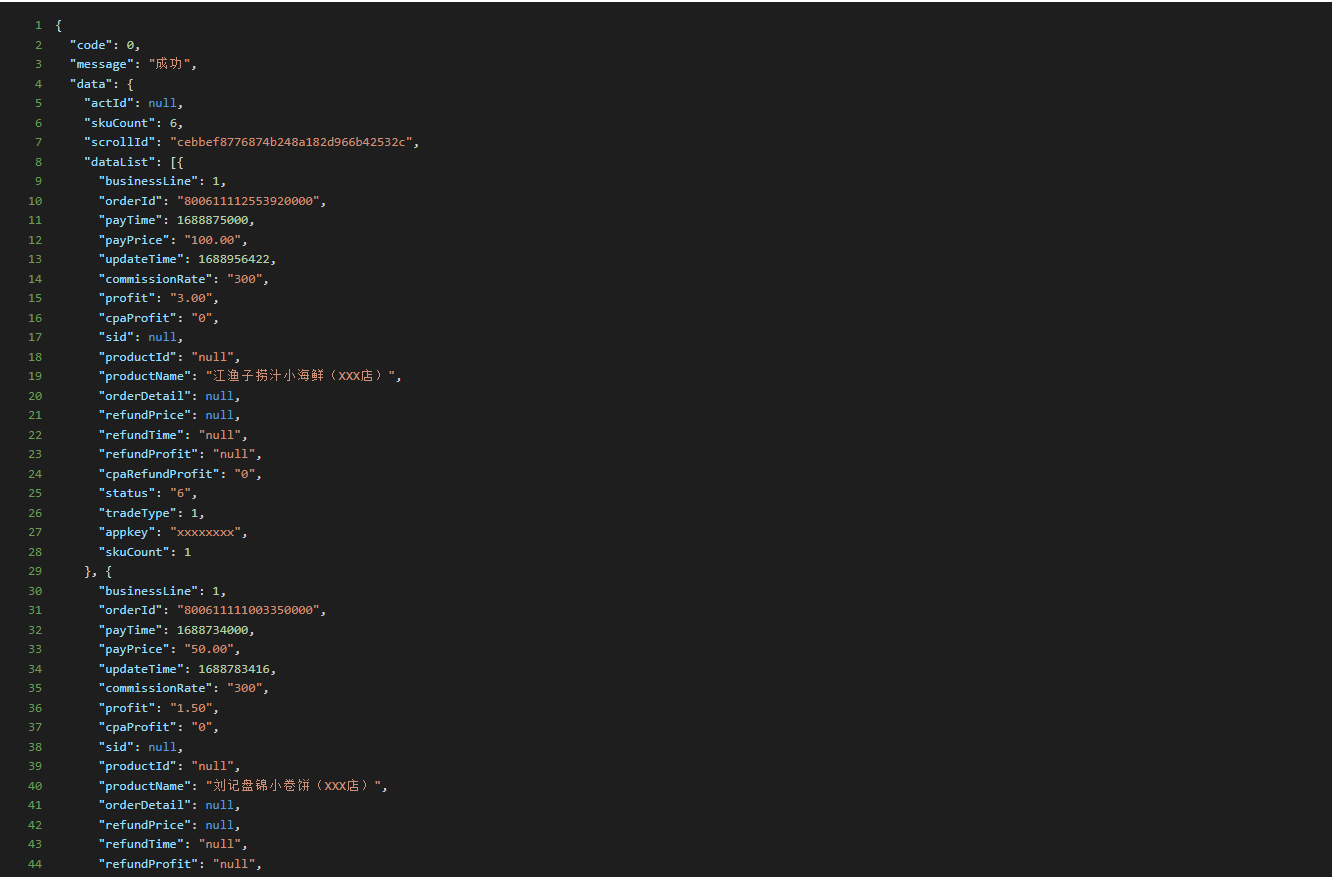Click the "dataList" key
The width and height of the screenshot is (1332, 877).
coord(119,162)
